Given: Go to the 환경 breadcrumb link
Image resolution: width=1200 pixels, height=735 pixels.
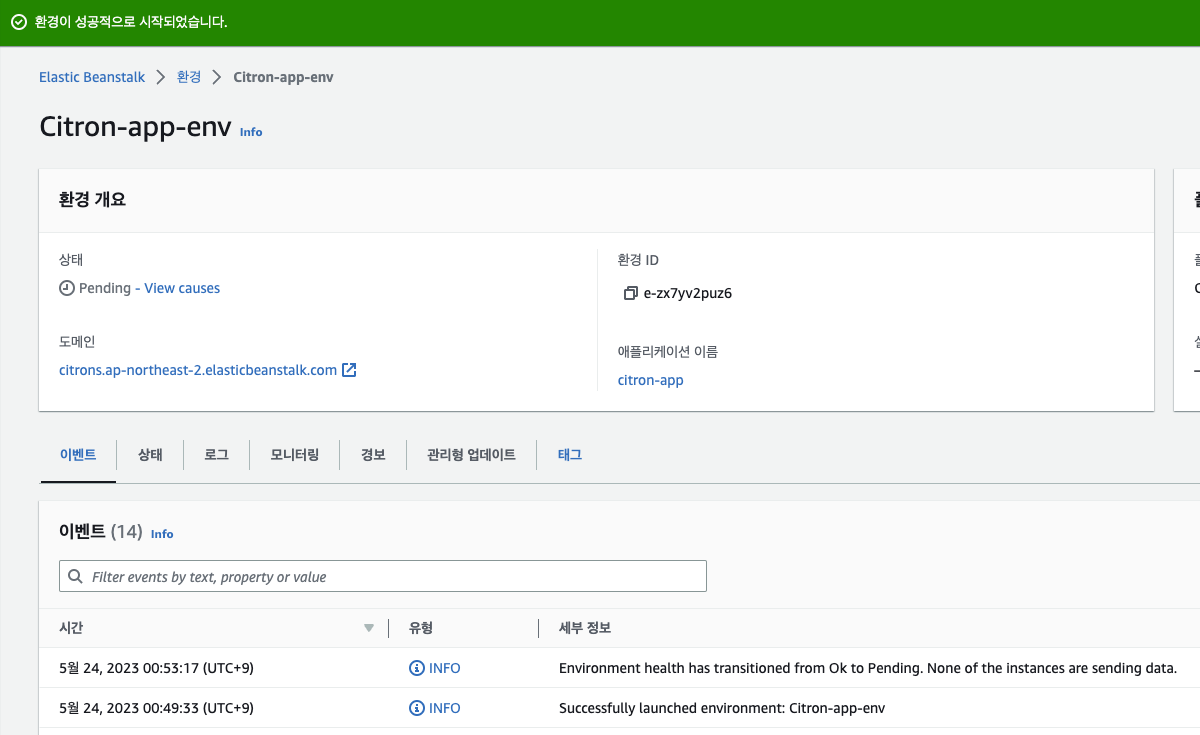Looking at the screenshot, I should 189,77.
